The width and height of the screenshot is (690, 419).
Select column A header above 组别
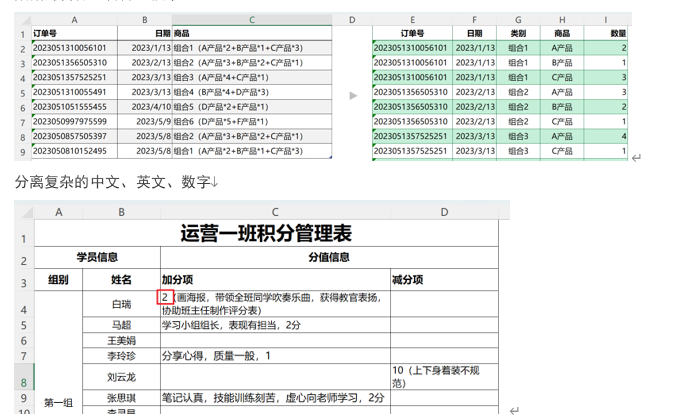coord(58,212)
